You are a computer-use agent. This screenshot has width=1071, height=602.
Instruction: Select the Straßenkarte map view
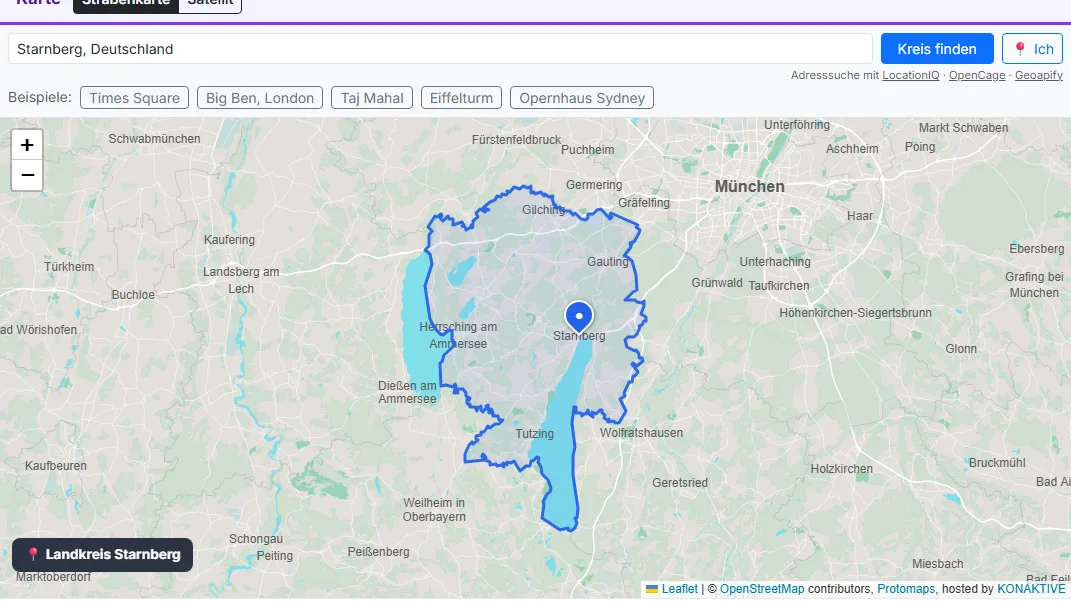pyautogui.click(x=126, y=3)
